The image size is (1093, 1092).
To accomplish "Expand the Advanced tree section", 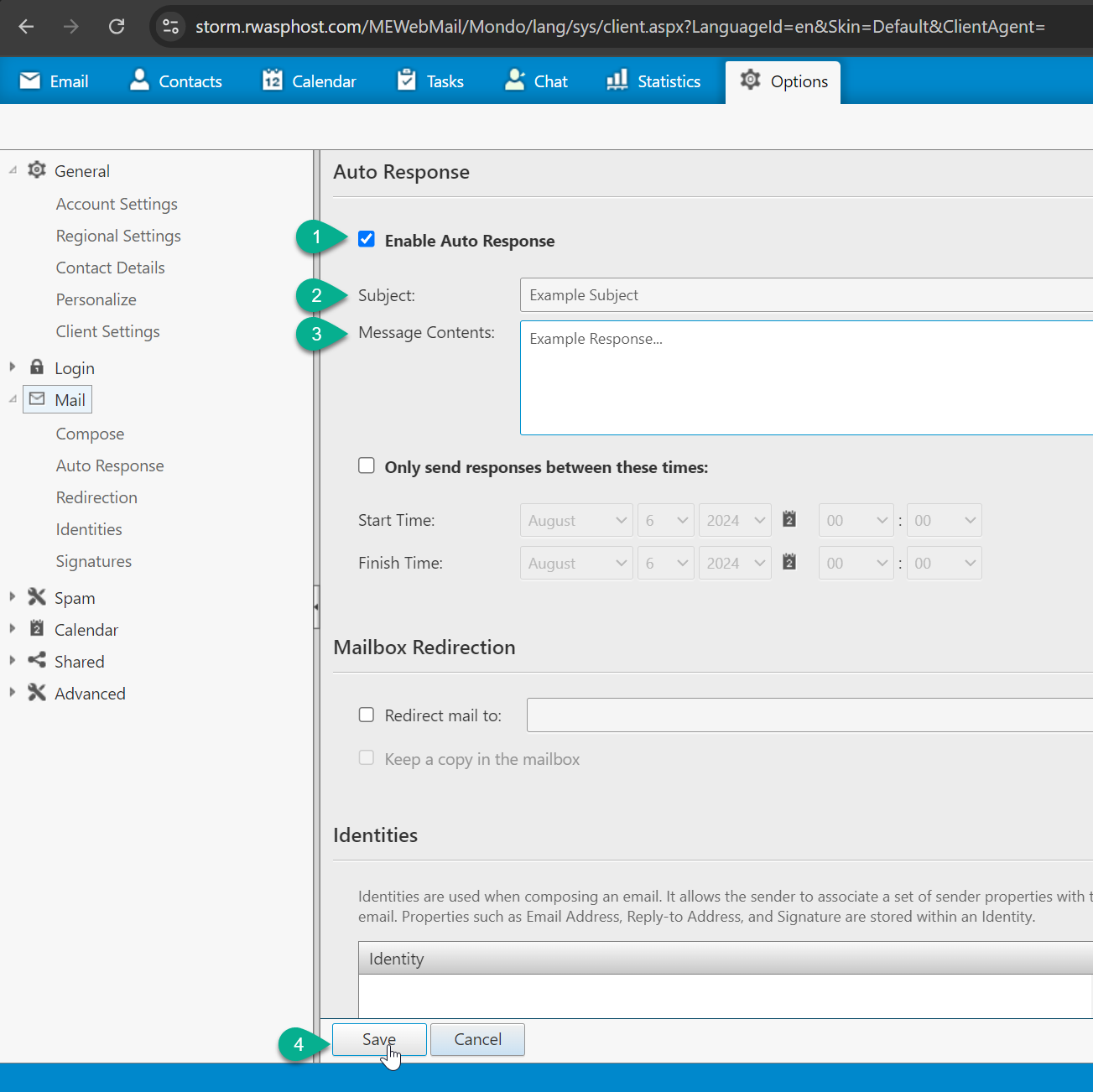I will point(13,693).
